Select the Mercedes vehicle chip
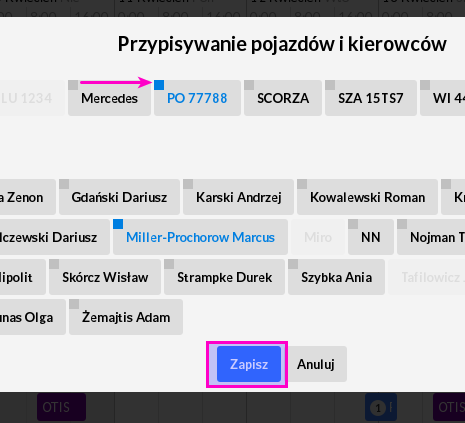Screen dimensions: 465x423 (x=109, y=98)
